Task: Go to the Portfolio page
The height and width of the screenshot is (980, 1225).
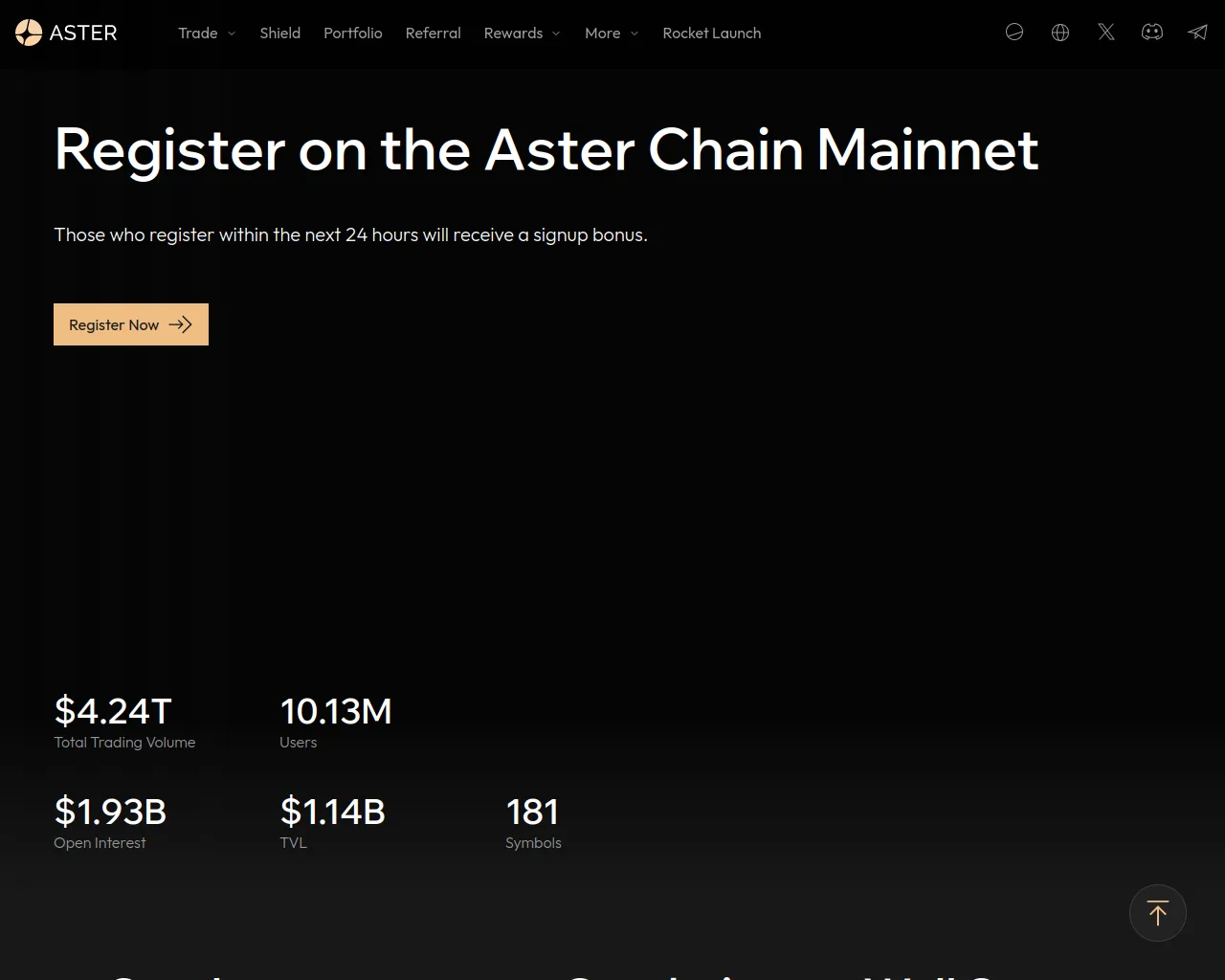Action: point(353,33)
